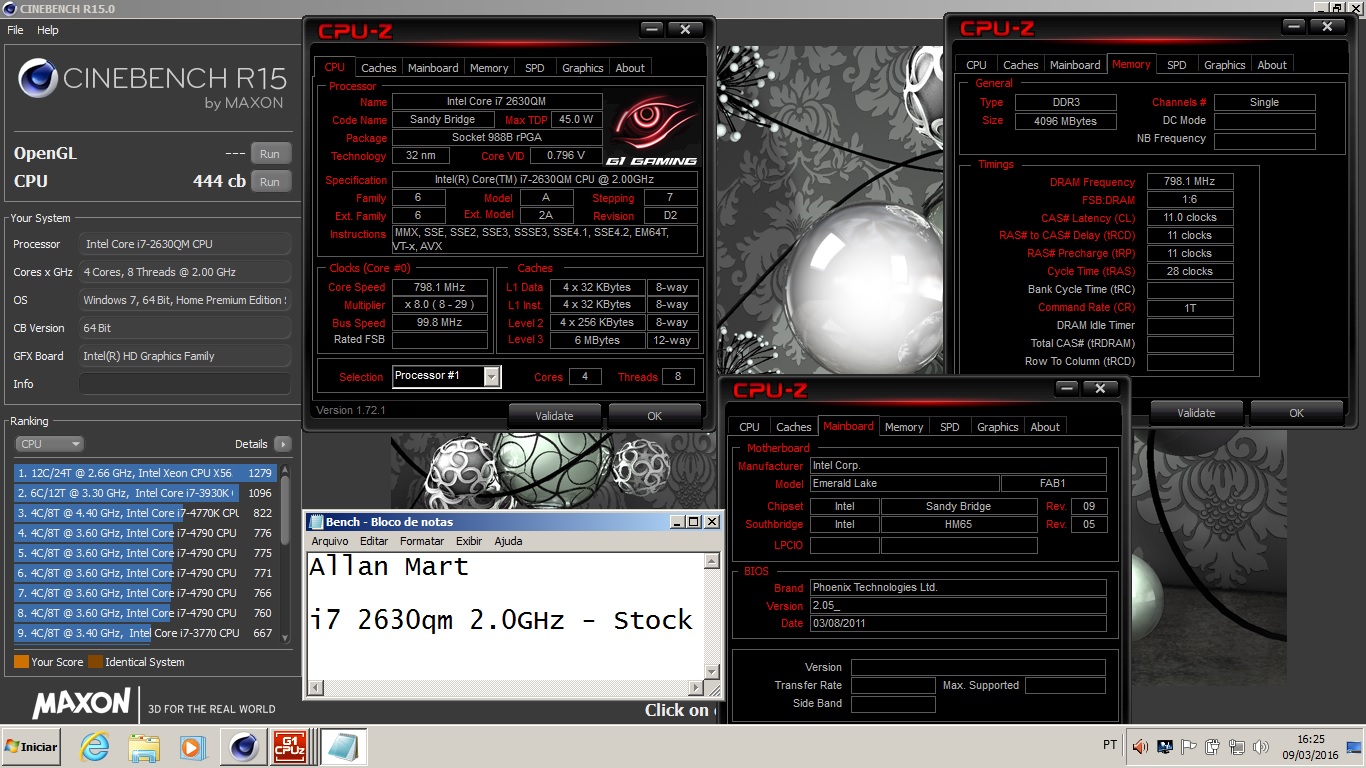Open Notepad Ajuda menu
This screenshot has height=768, width=1366.
point(508,541)
